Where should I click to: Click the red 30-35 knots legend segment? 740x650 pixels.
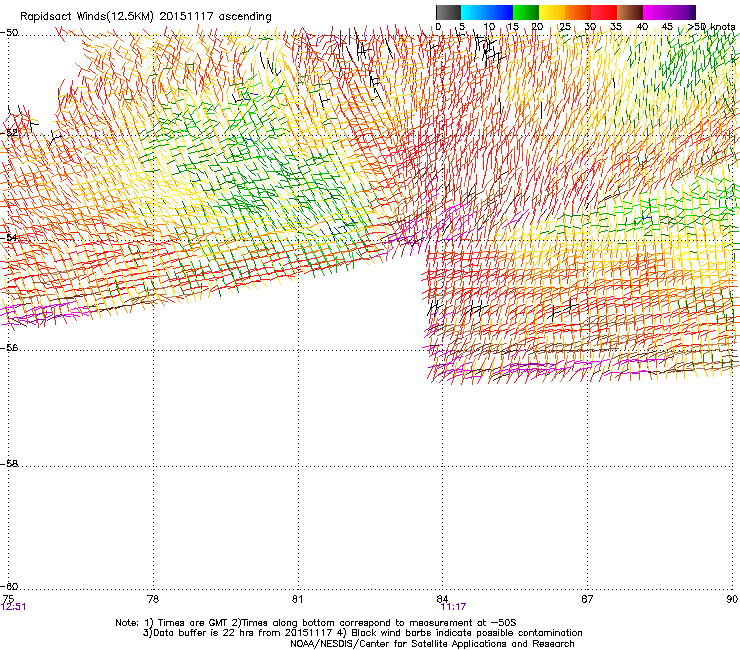[x=604, y=12]
